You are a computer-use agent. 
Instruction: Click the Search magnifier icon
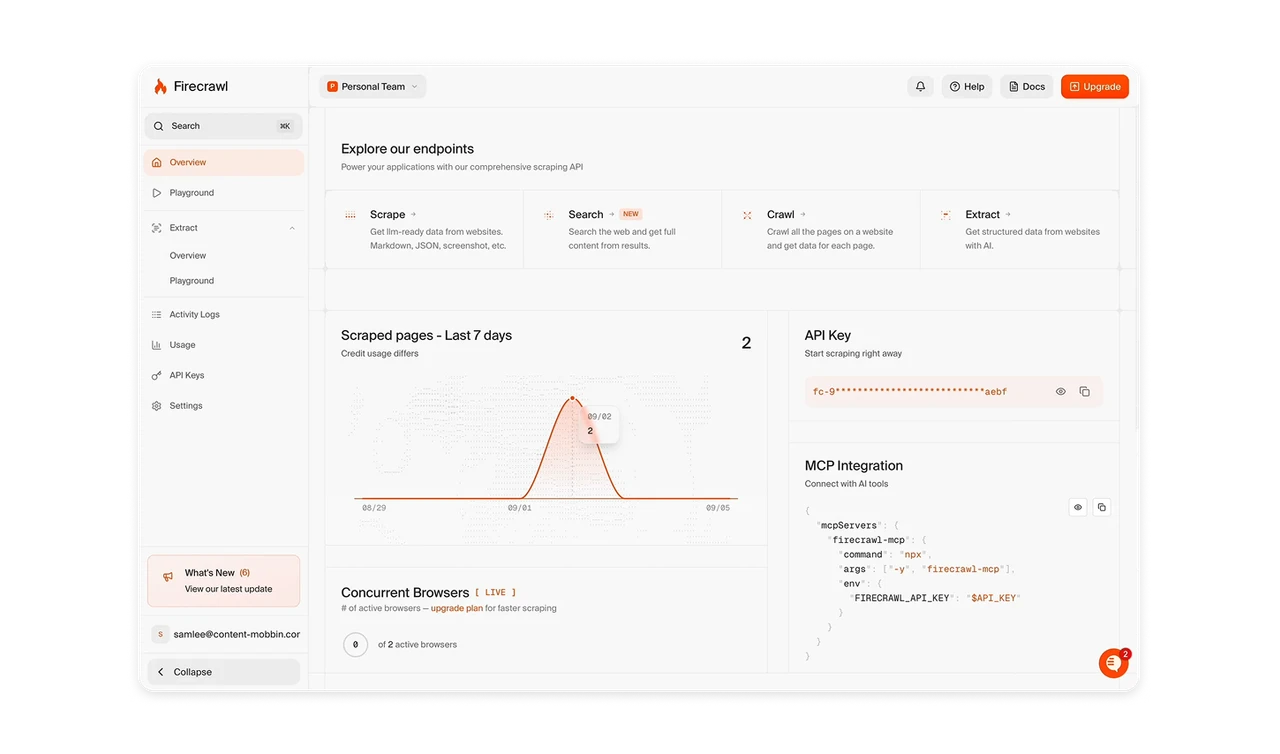pyautogui.click(x=159, y=126)
